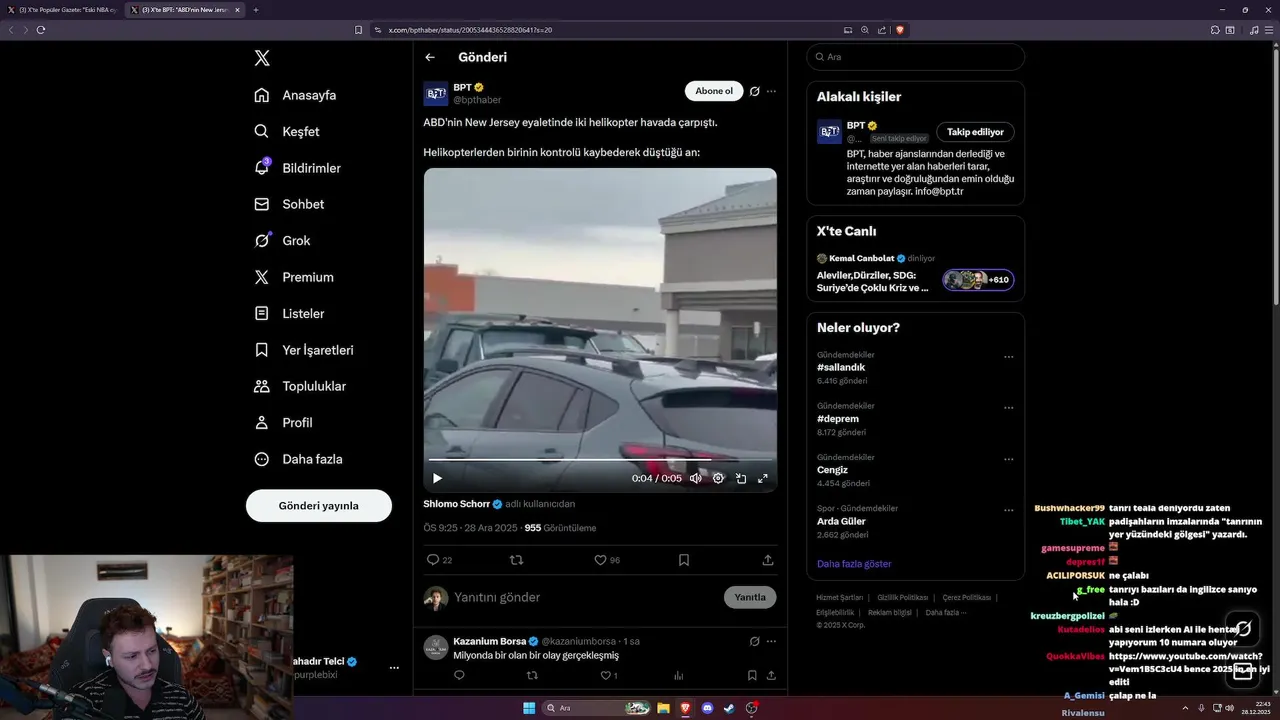The width and height of the screenshot is (1280, 720).
Task: Open Bildirimler notifications
Action: point(297,168)
